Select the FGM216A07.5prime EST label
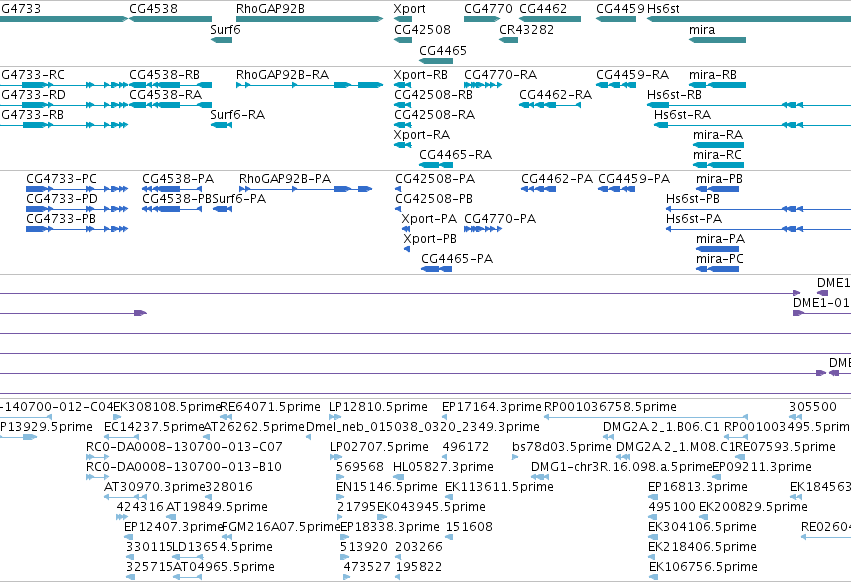The width and height of the screenshot is (851, 582). point(281,527)
